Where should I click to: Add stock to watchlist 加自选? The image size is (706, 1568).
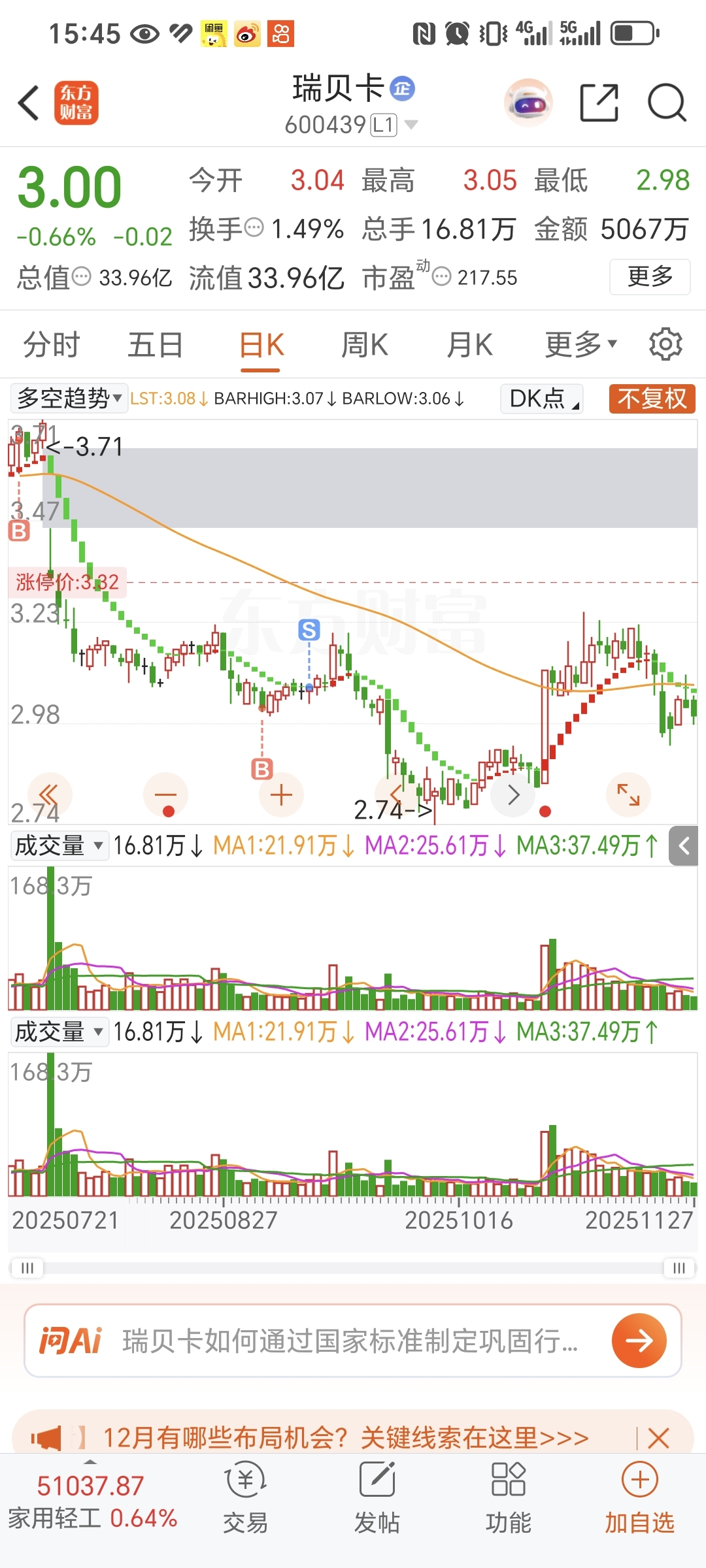639,1499
